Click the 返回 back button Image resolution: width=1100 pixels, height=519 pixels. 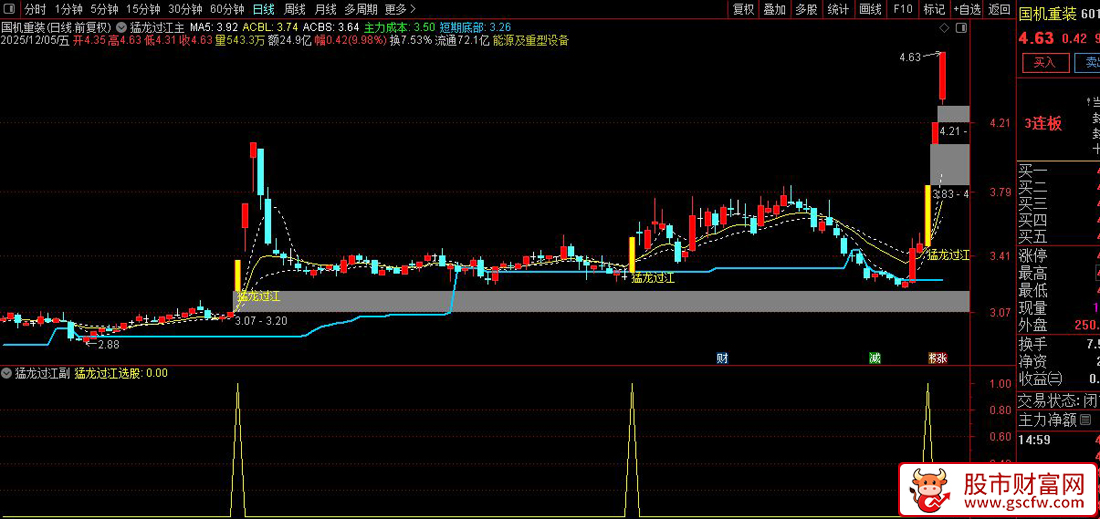tap(999, 9)
